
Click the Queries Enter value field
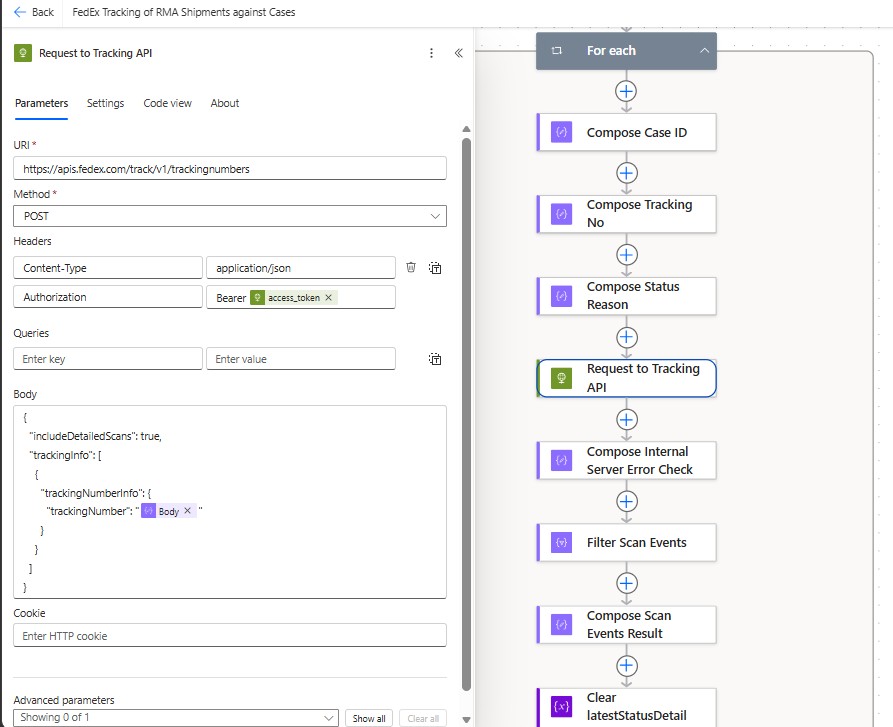(301, 359)
